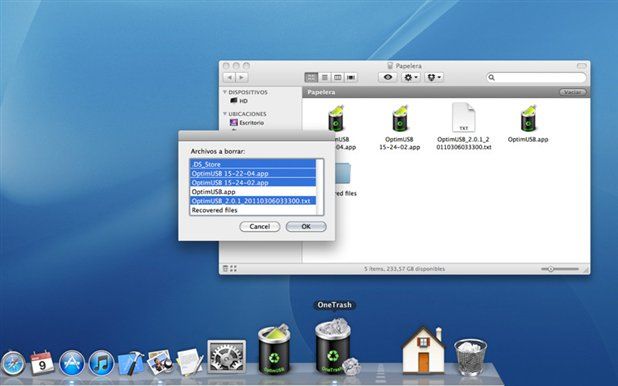
Task: Open the Preview app in Dock
Action: coord(160,362)
